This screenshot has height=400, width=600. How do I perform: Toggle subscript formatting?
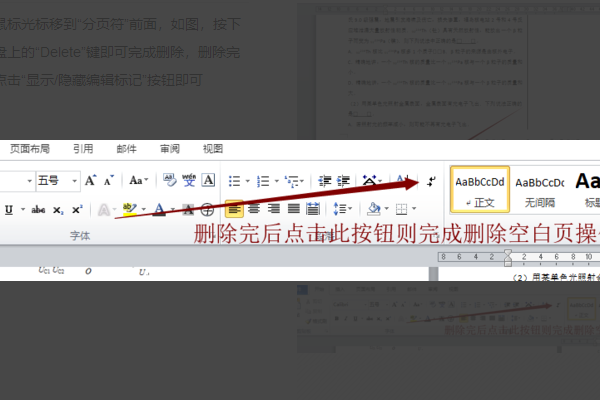coord(58,210)
